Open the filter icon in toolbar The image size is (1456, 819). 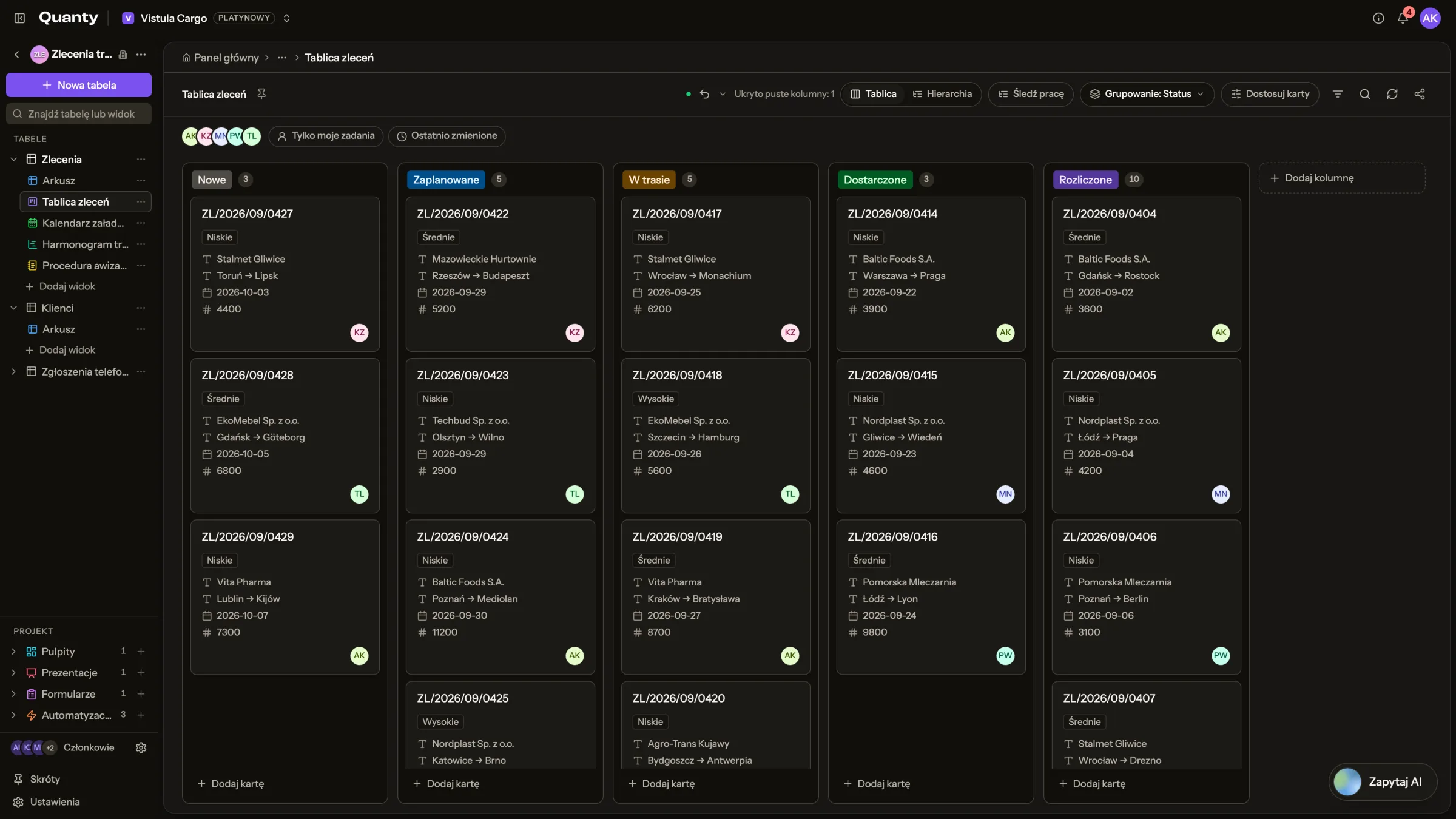click(x=1337, y=94)
